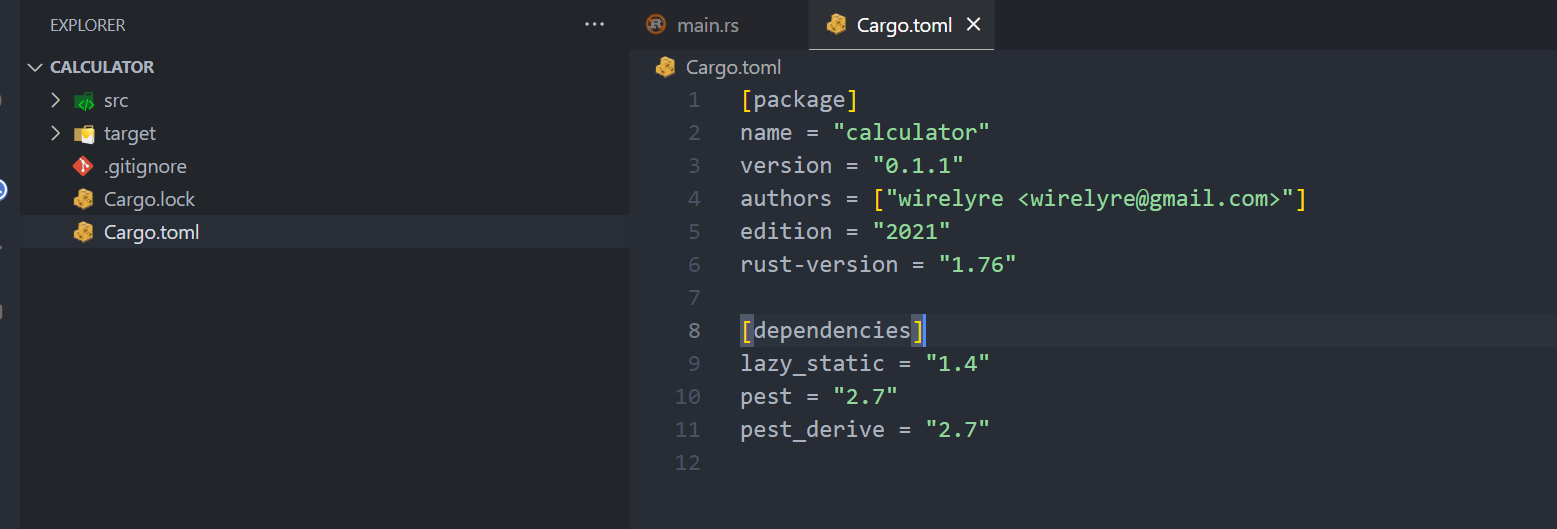Click the Cargo.toml breadcrumb label

point(733,68)
